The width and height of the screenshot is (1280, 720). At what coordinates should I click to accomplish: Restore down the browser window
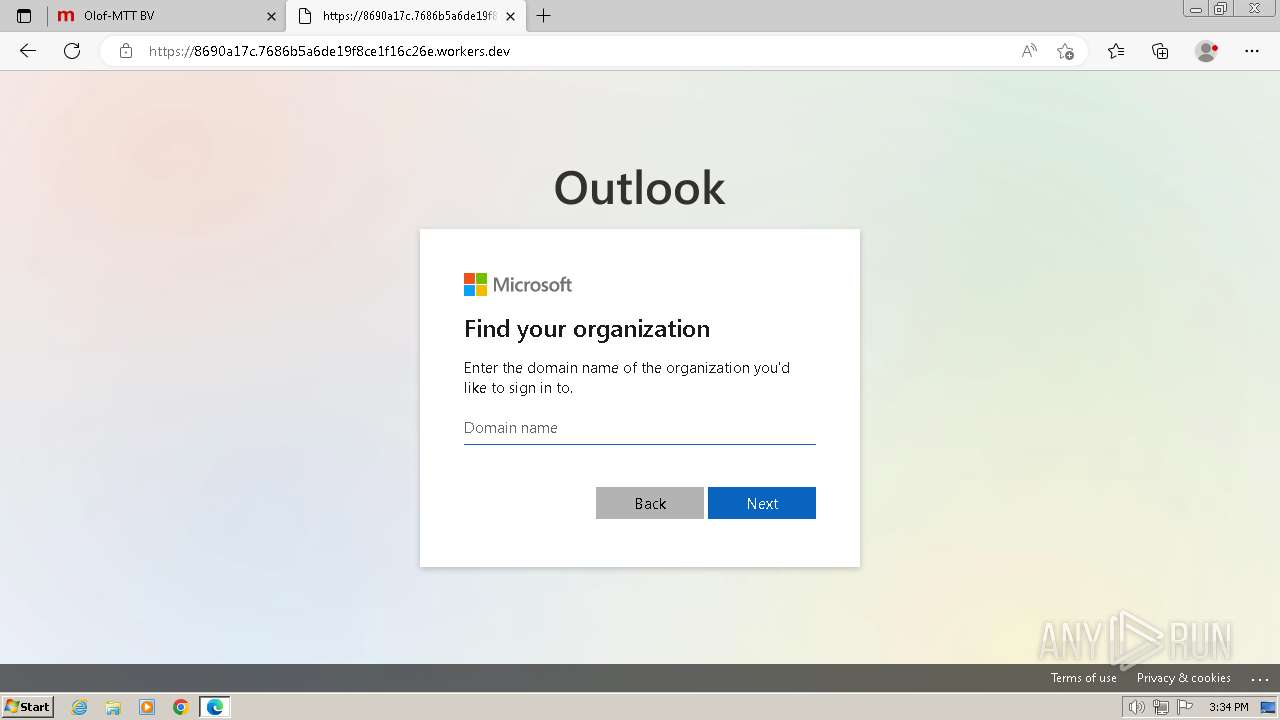click(1220, 9)
